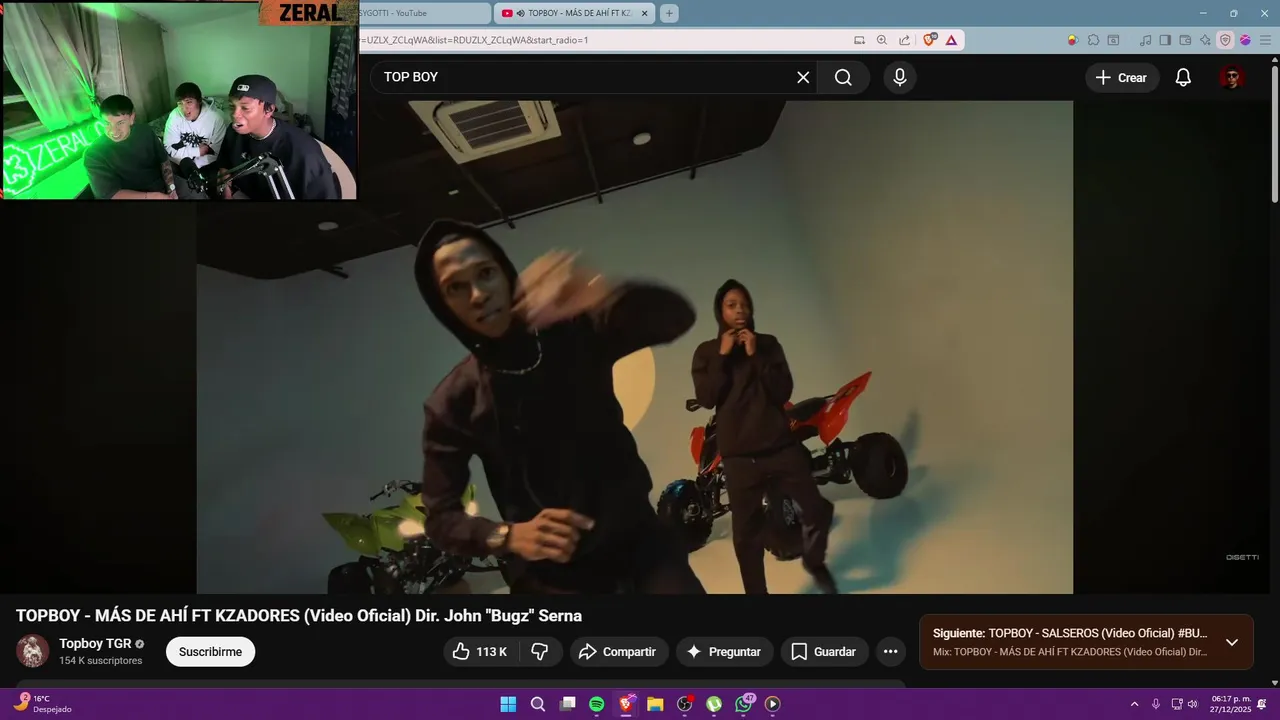Screen dimensions: 1280x720
Task: Toggle the browser sidebar panel
Action: pyautogui.click(x=1165, y=40)
